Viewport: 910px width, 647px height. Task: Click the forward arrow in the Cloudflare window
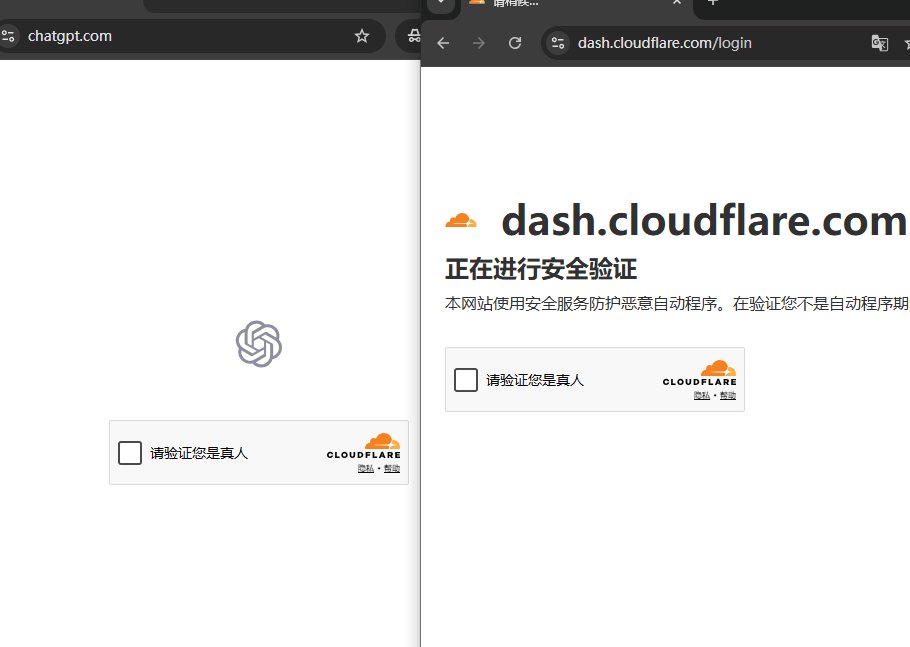(x=479, y=43)
